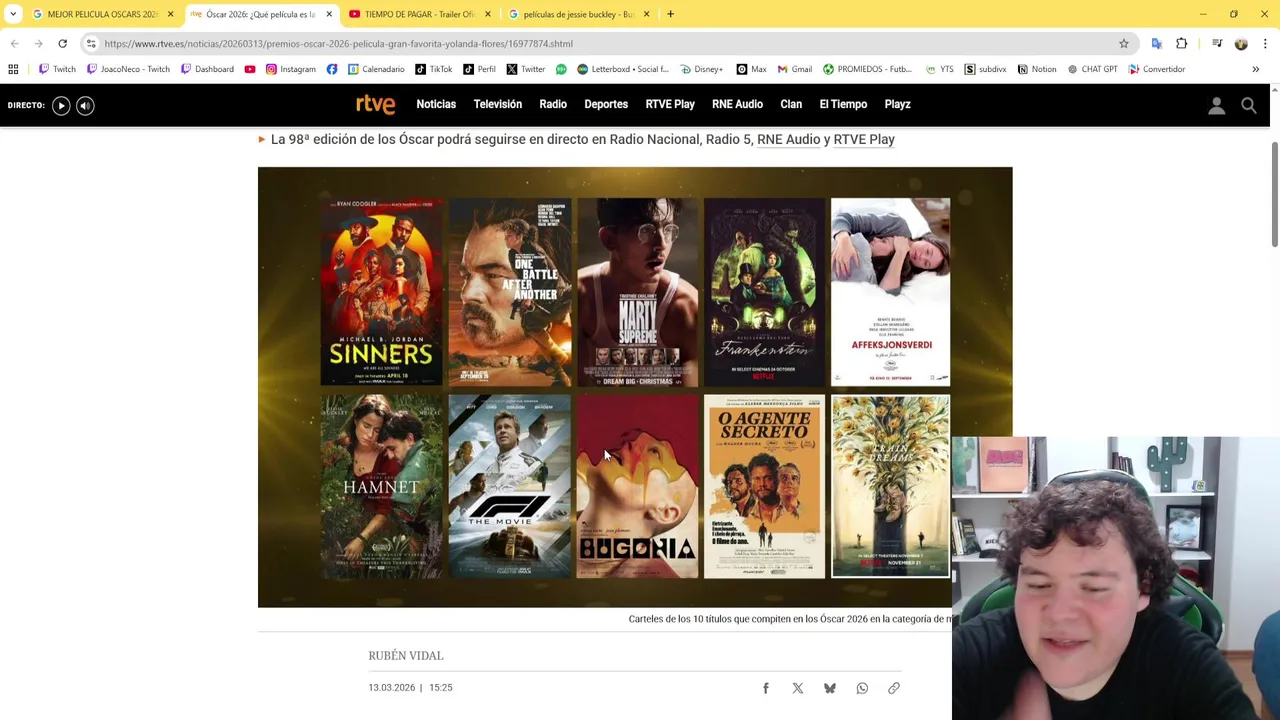Open the Instagram bookmark
The height and width of the screenshot is (720, 1280).
[x=290, y=69]
